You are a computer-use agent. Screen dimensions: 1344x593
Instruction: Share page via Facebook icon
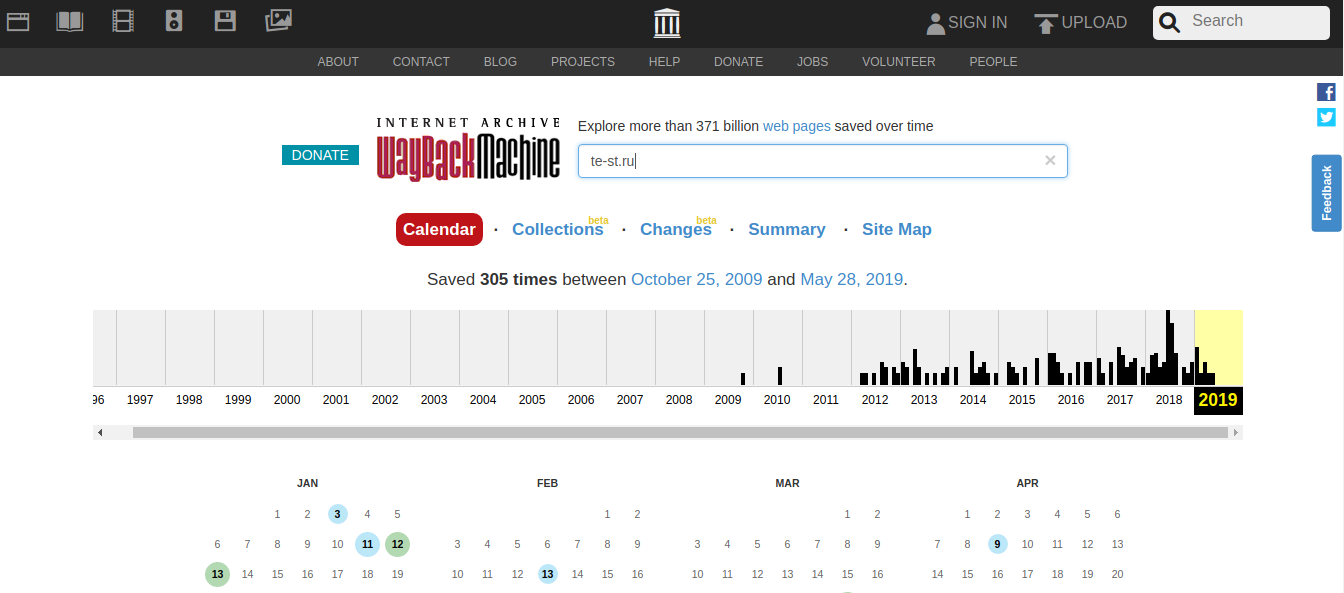[x=1326, y=92]
